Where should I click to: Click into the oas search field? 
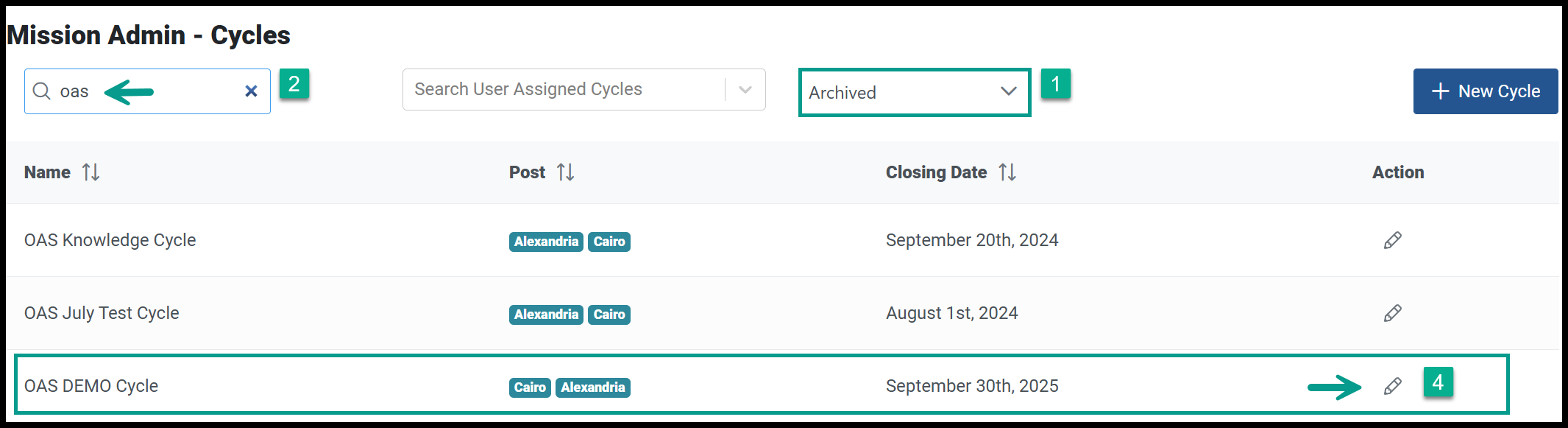point(147,91)
